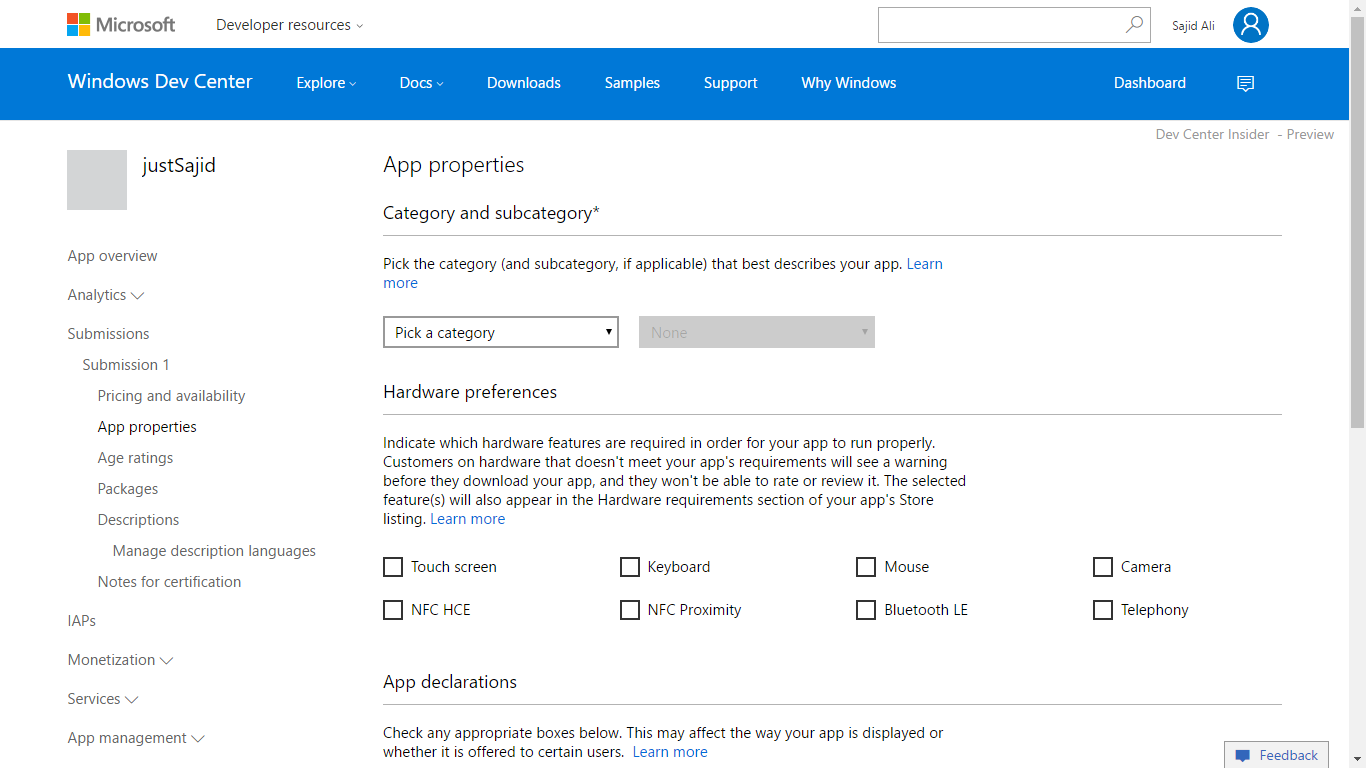This screenshot has height=768, width=1366.
Task: Click the disabled None subcategory dropdown
Action: (757, 332)
